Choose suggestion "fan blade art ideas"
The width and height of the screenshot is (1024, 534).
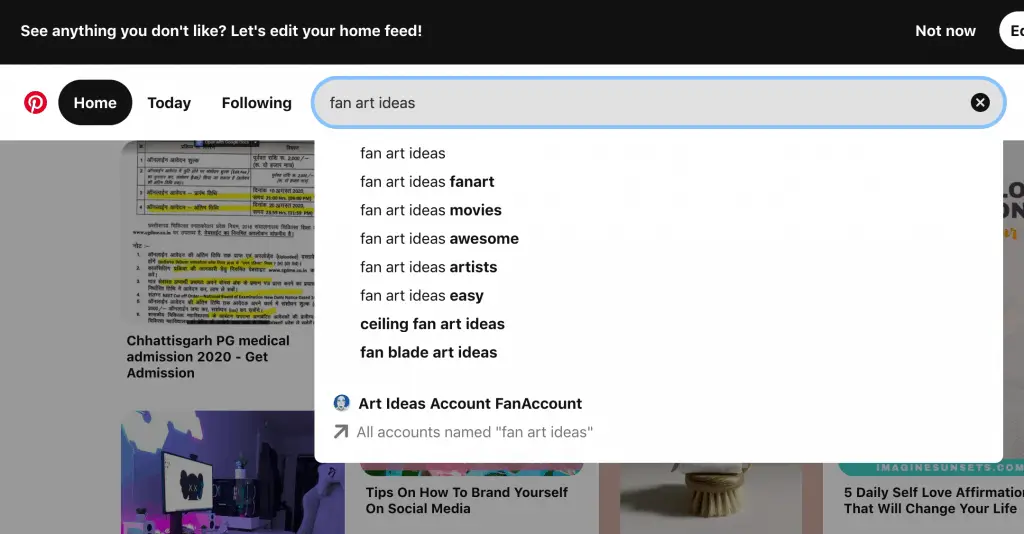point(428,353)
